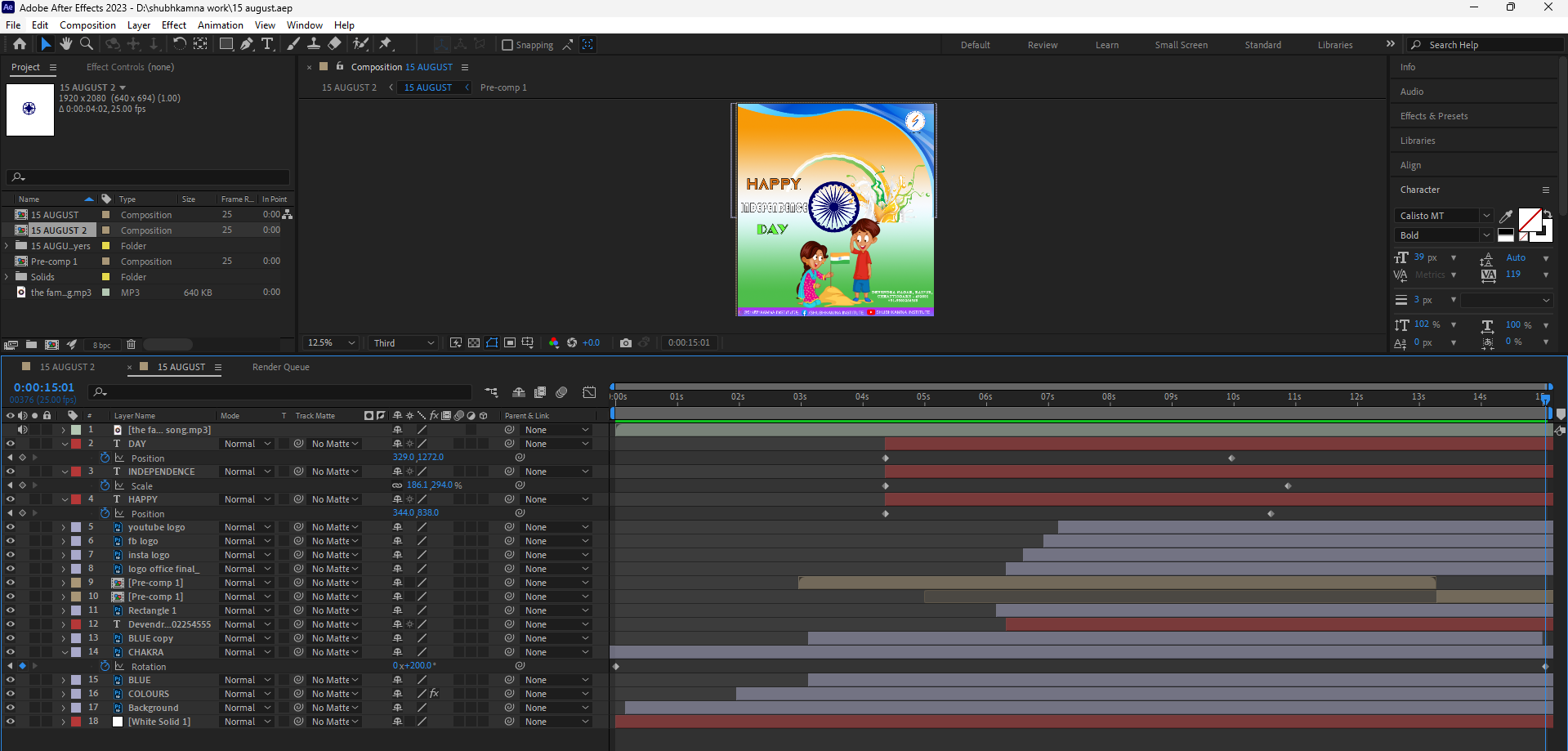Enable motion blur for timeline layers
This screenshot has width=1568, height=751.
(x=561, y=392)
